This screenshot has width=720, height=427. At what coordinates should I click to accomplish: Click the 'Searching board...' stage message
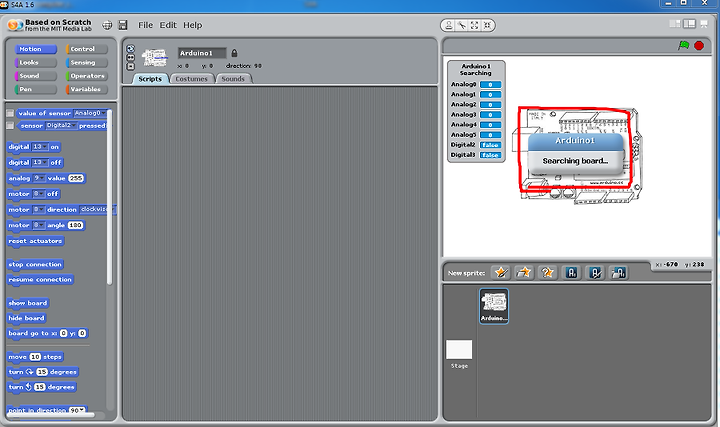(575, 161)
